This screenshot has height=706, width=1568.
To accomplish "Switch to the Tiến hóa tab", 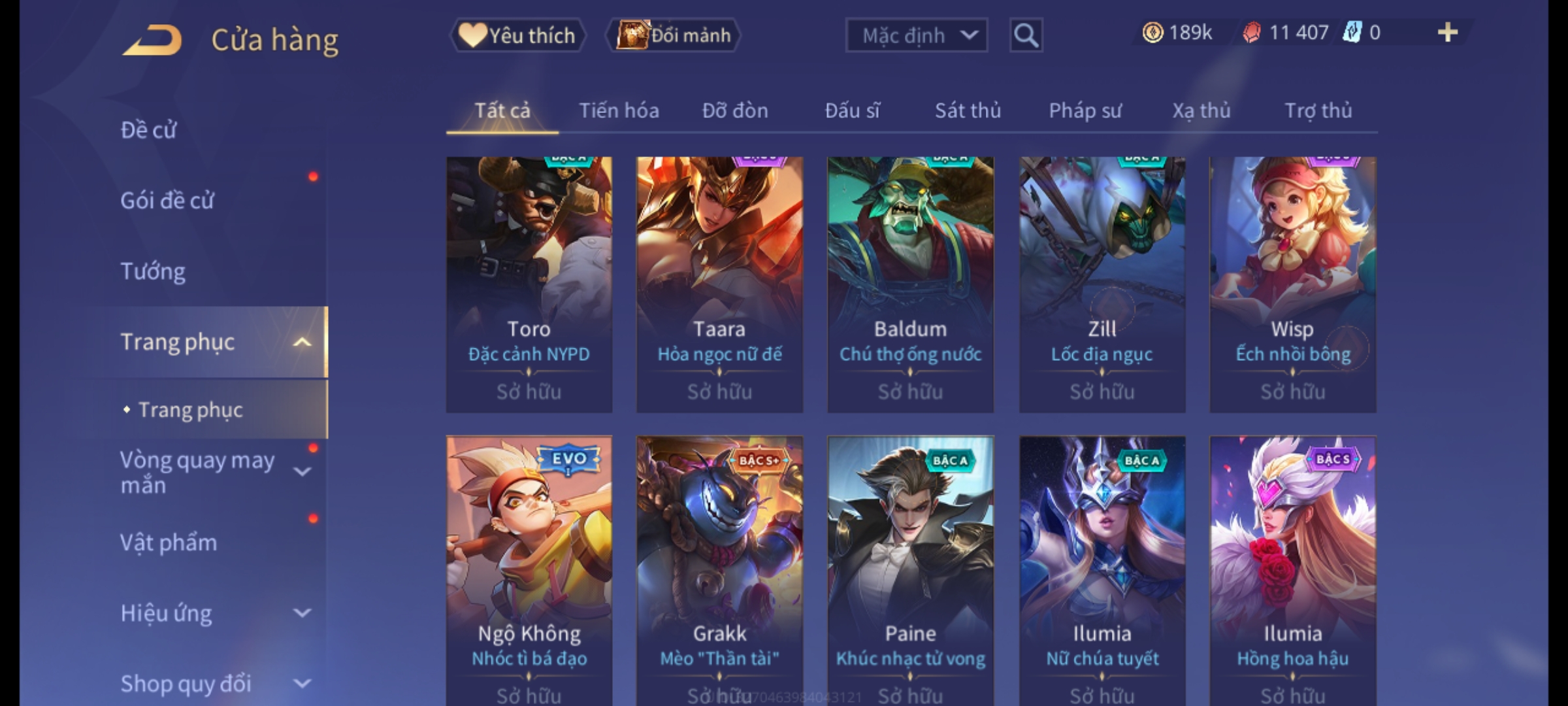I will (619, 110).
